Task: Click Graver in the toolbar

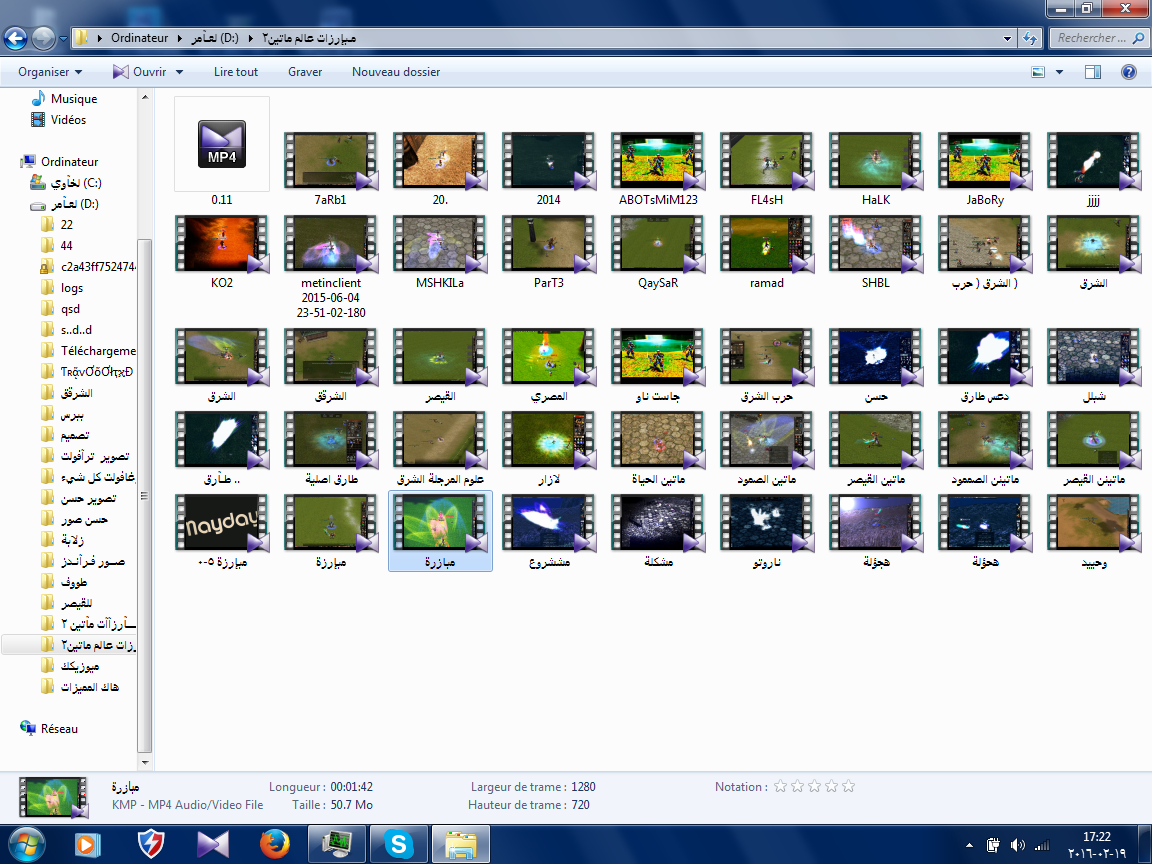Action: coord(305,72)
